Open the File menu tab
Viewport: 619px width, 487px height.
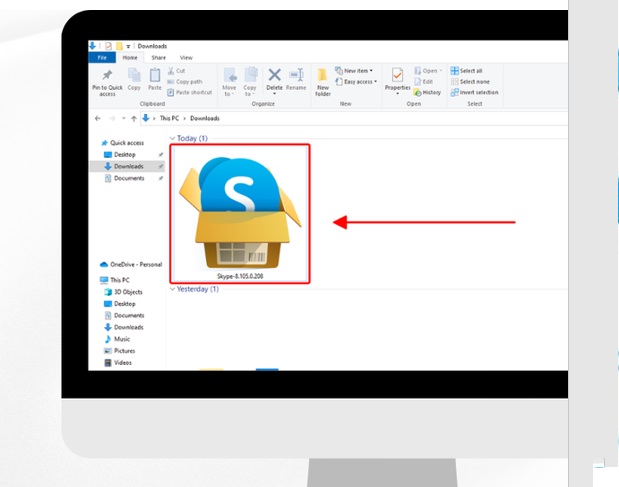click(x=101, y=58)
